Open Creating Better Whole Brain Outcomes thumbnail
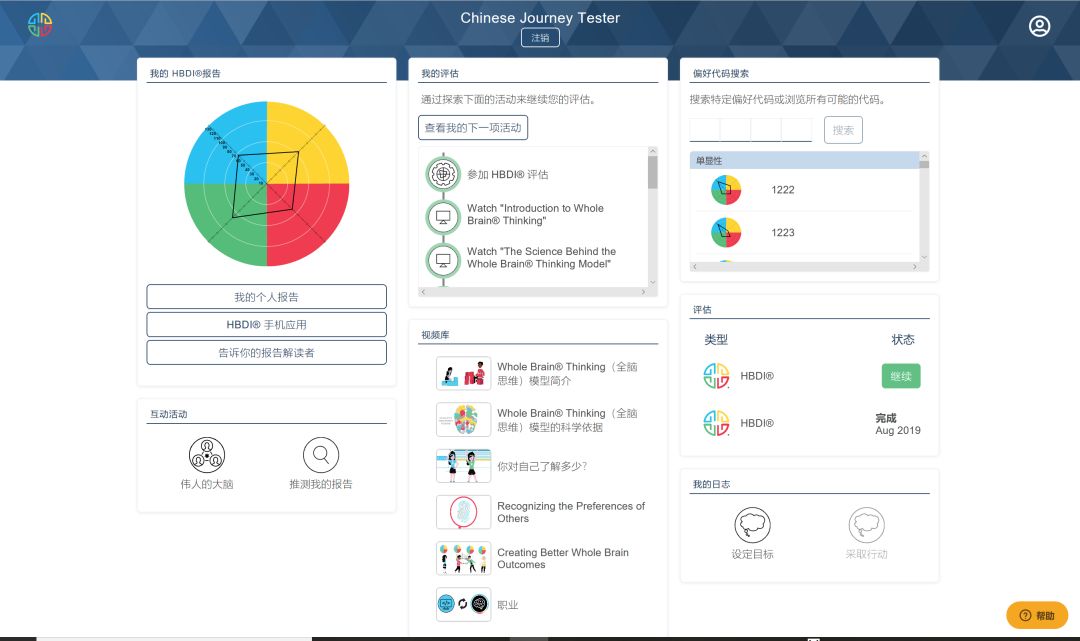 click(464, 558)
